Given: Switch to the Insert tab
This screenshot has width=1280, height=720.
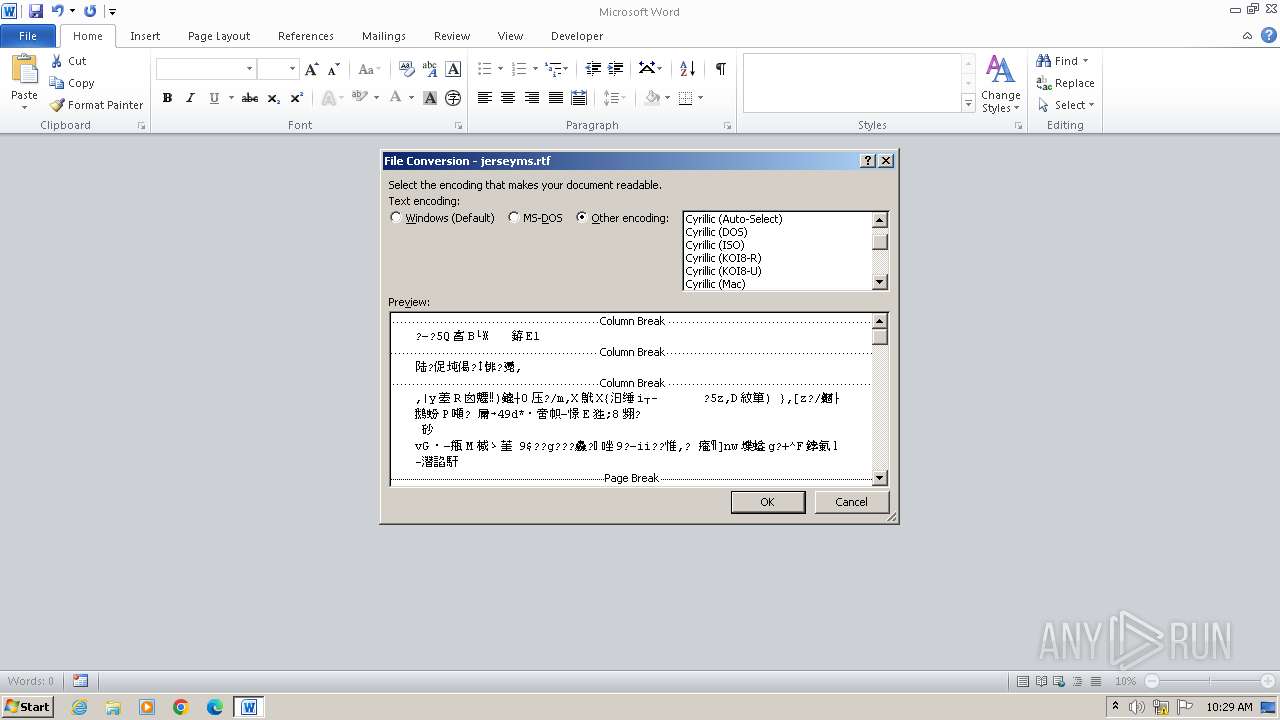Looking at the screenshot, I should coord(145,36).
